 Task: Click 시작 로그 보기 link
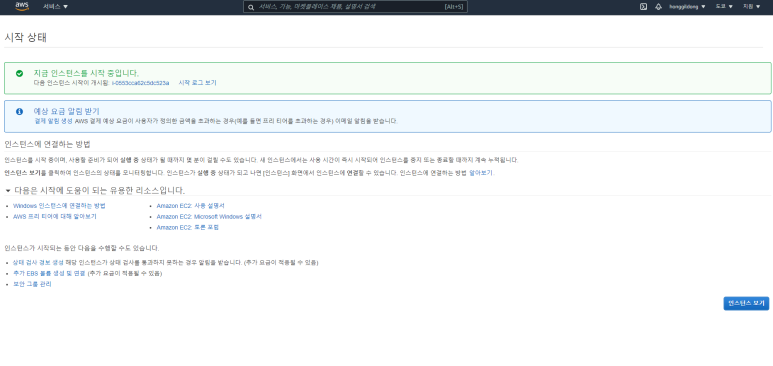point(197,83)
